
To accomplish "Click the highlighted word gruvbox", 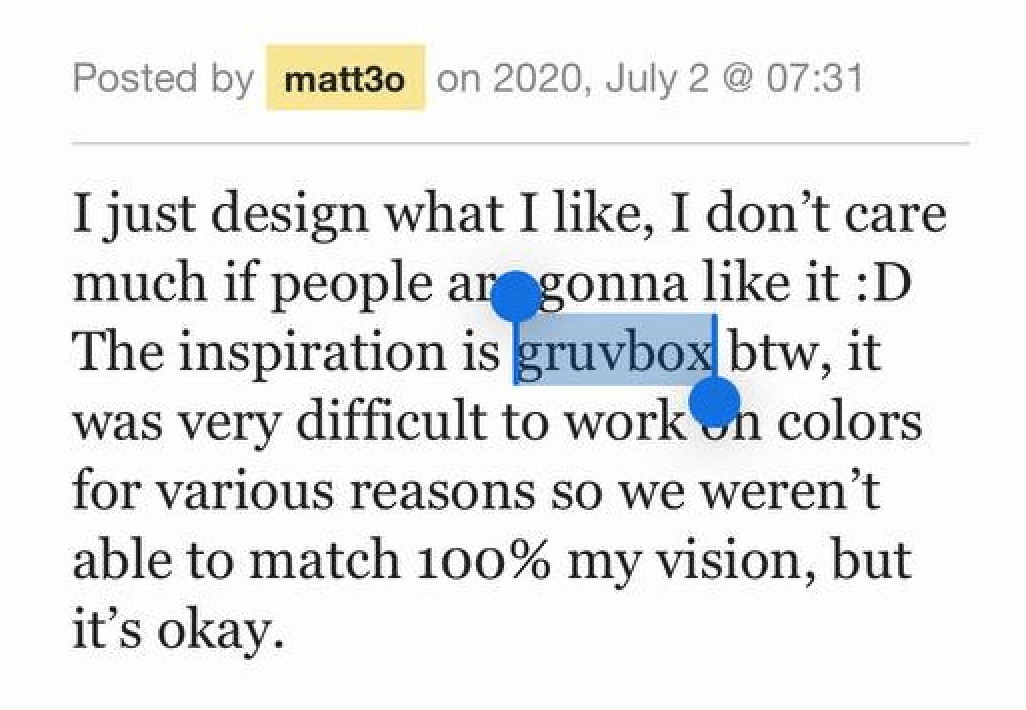I will [x=614, y=351].
